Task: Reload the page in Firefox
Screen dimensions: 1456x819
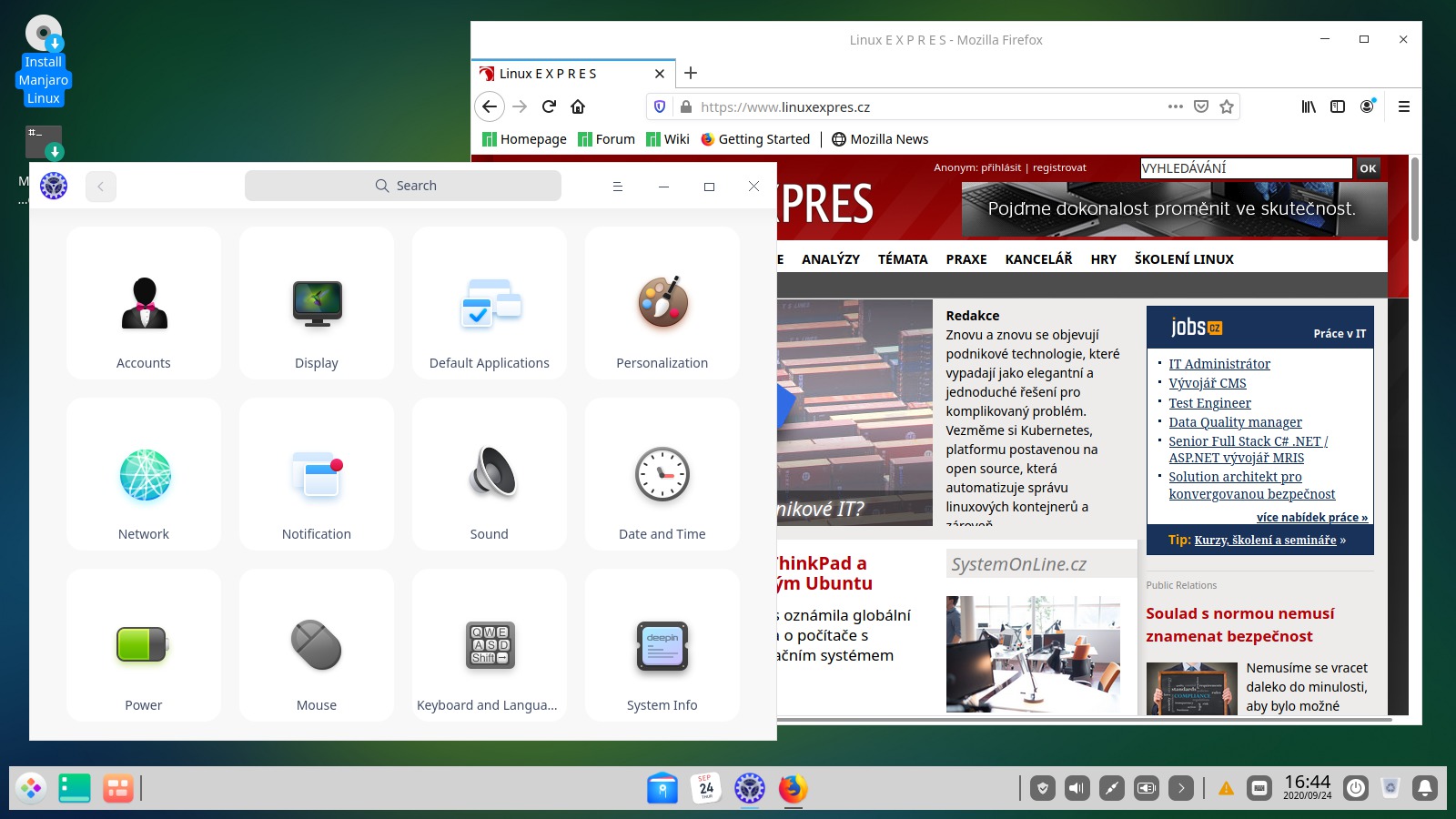Action: (549, 106)
